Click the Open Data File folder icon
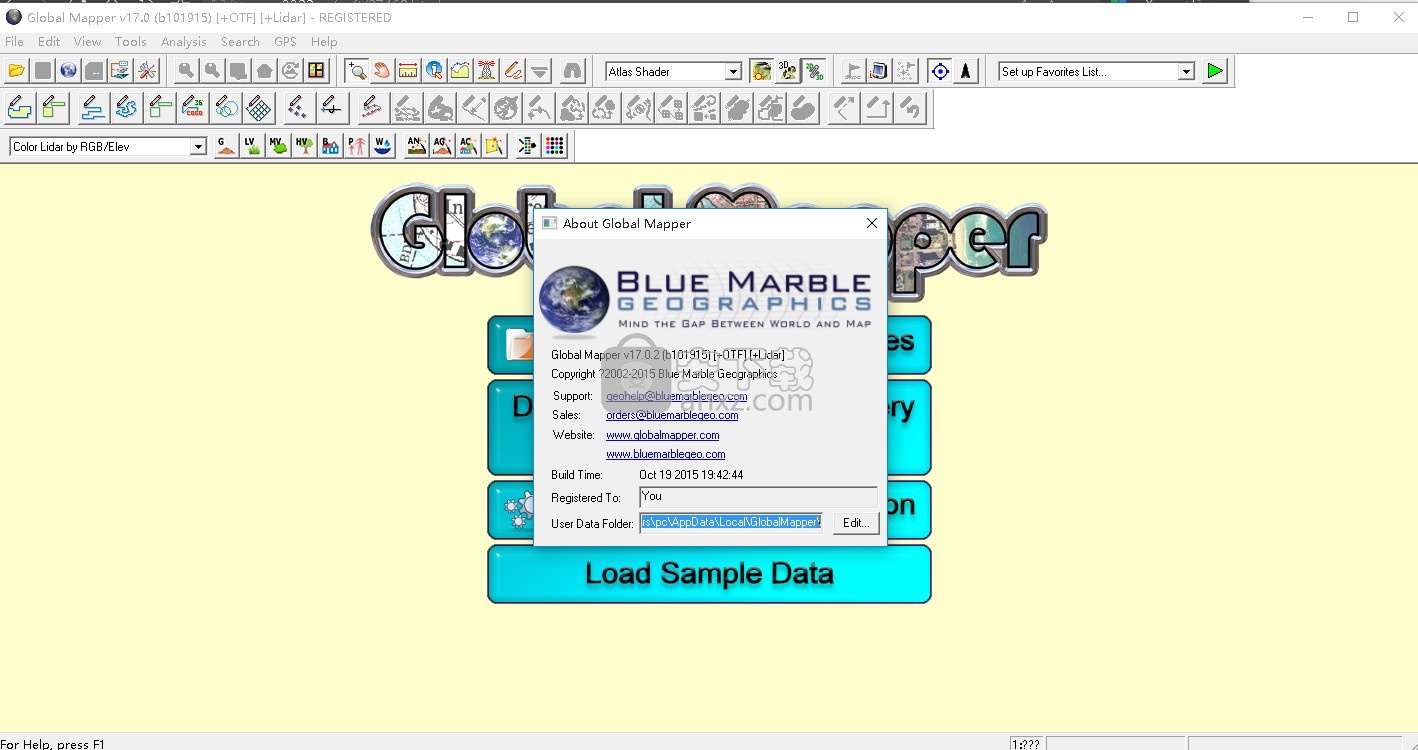Viewport: 1418px width, 750px height. (x=17, y=71)
